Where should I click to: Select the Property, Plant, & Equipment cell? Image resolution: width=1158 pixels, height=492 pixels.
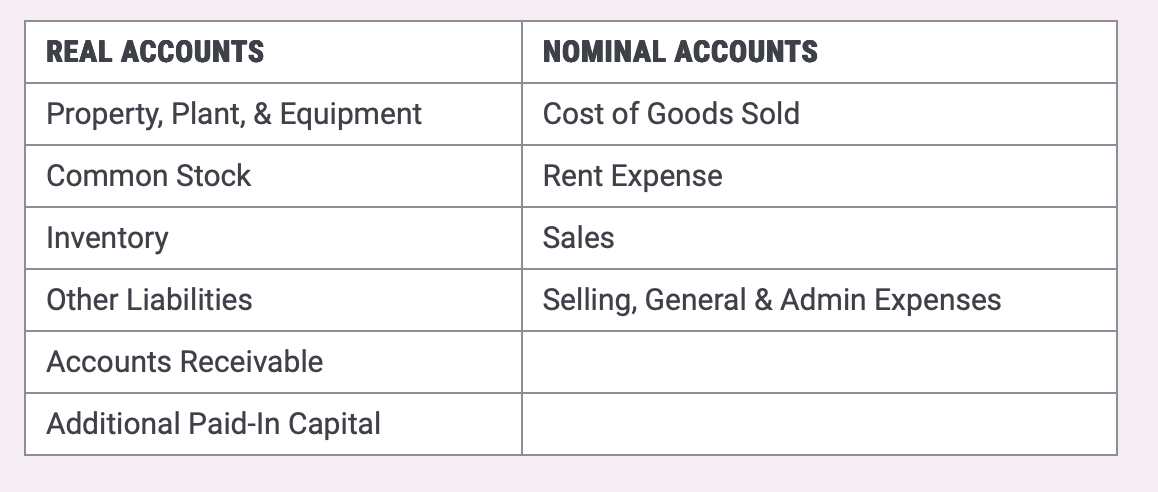pos(234,114)
